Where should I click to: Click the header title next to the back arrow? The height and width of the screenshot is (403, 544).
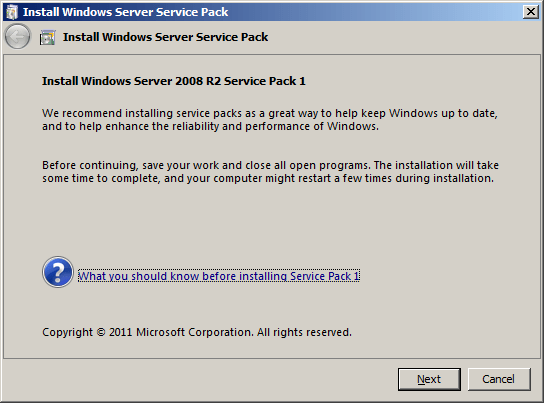[x=165, y=37]
